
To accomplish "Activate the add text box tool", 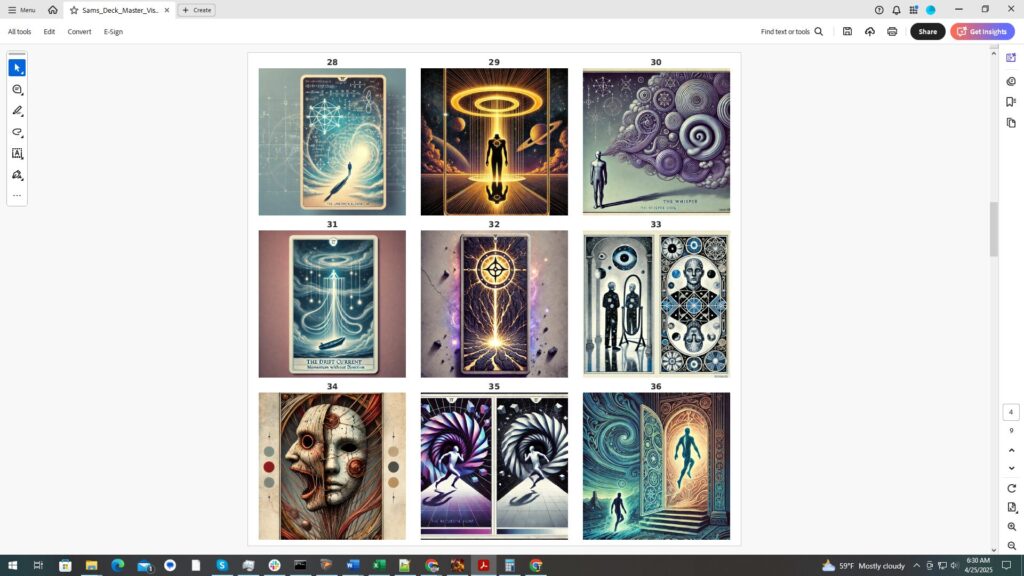I will [17, 154].
